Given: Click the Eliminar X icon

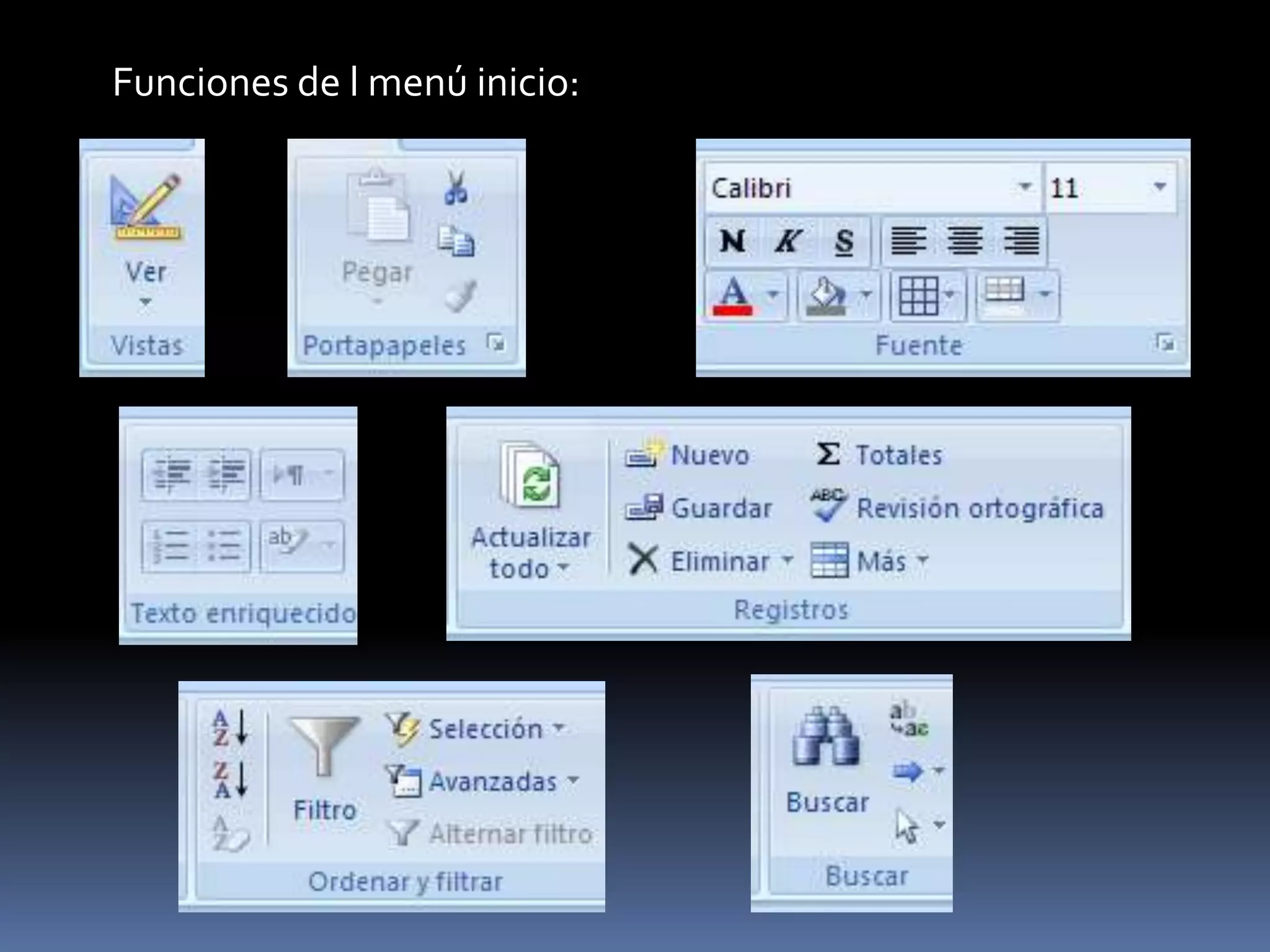Looking at the screenshot, I should pyautogui.click(x=644, y=560).
